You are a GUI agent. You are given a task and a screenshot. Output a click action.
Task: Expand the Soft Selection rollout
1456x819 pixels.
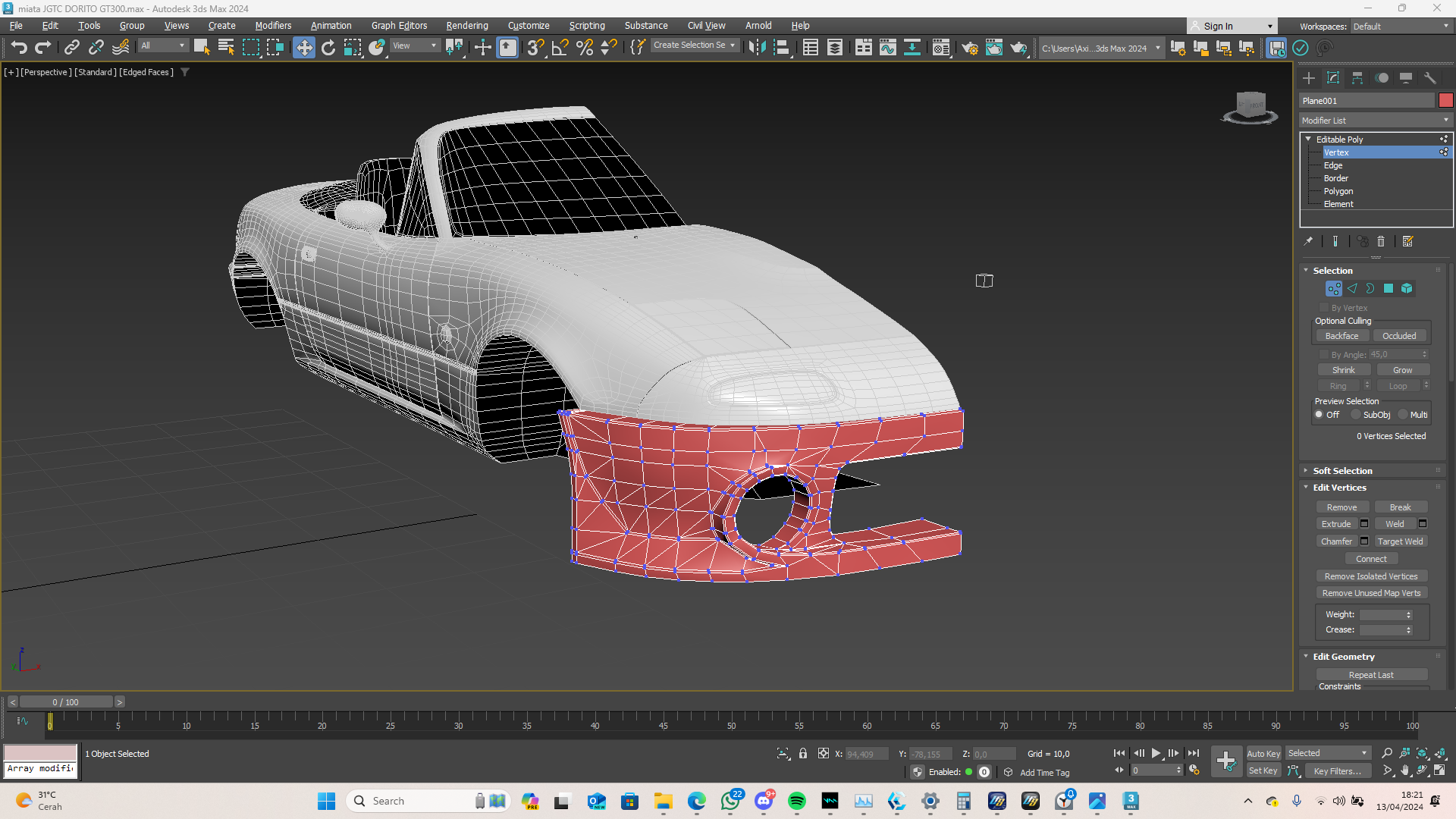point(1342,471)
